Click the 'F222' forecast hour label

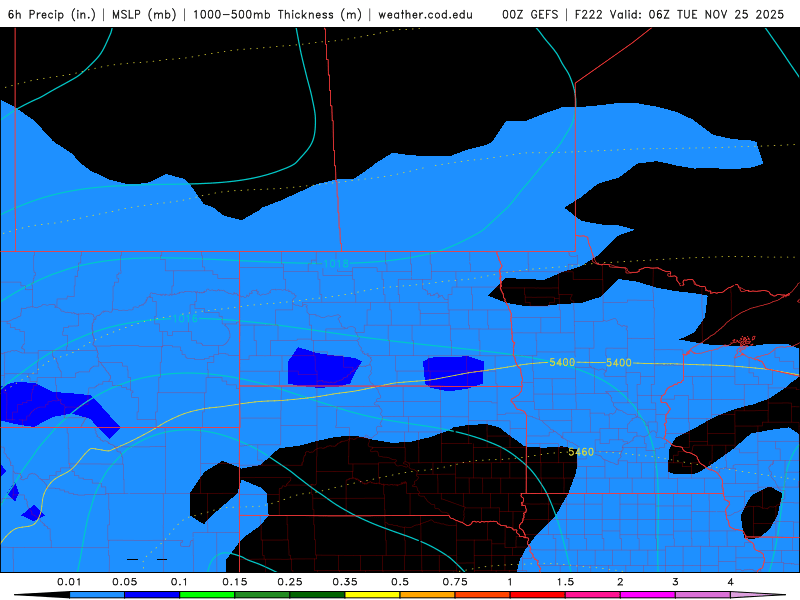589,14
